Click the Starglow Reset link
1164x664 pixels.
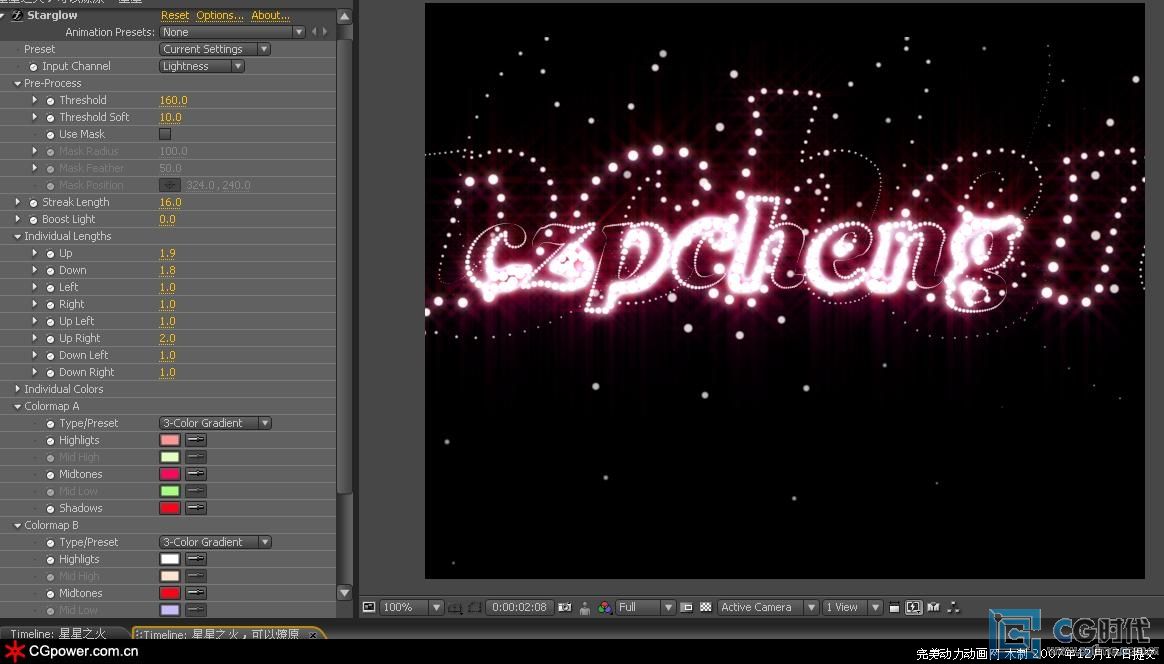click(x=175, y=15)
